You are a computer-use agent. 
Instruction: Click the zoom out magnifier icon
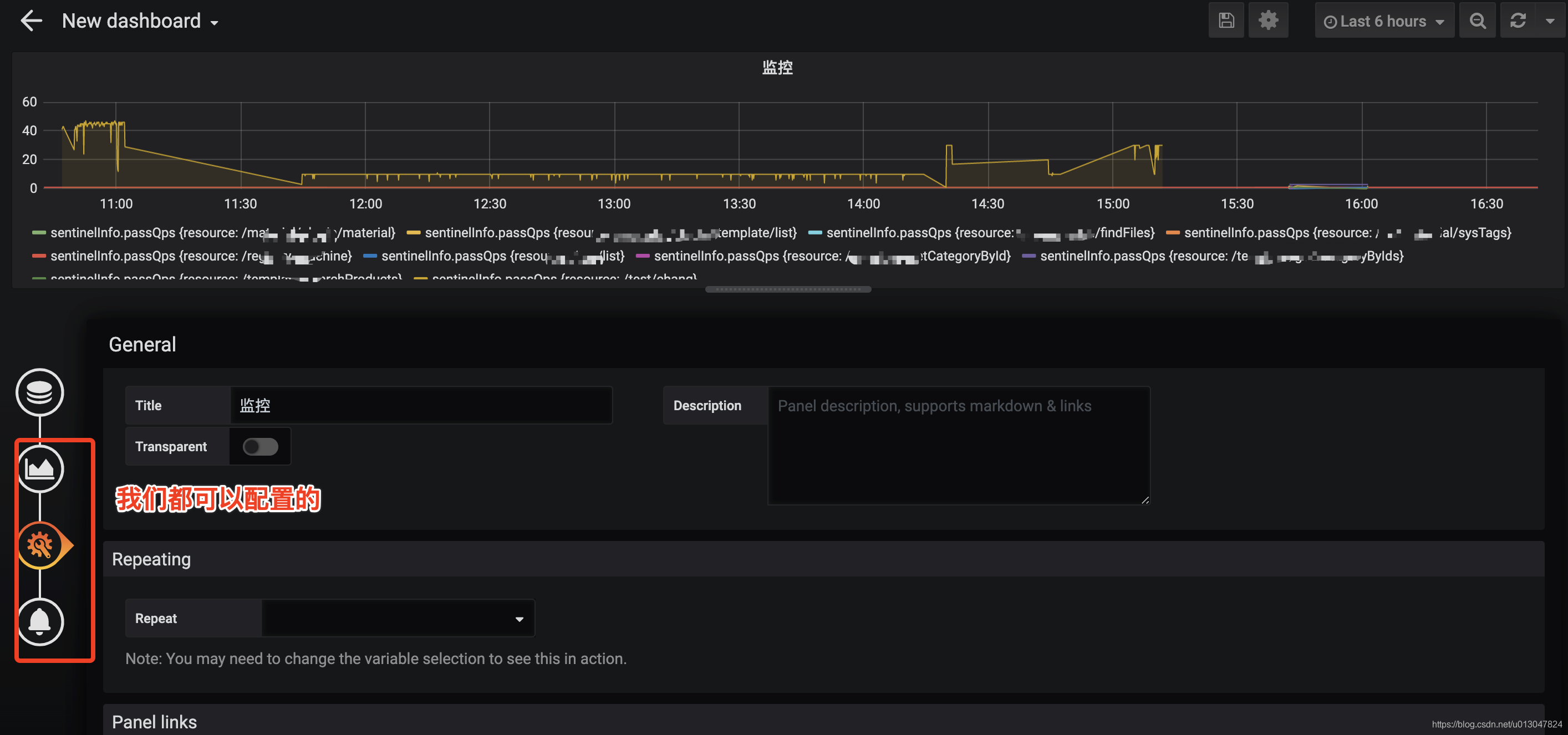click(x=1477, y=21)
